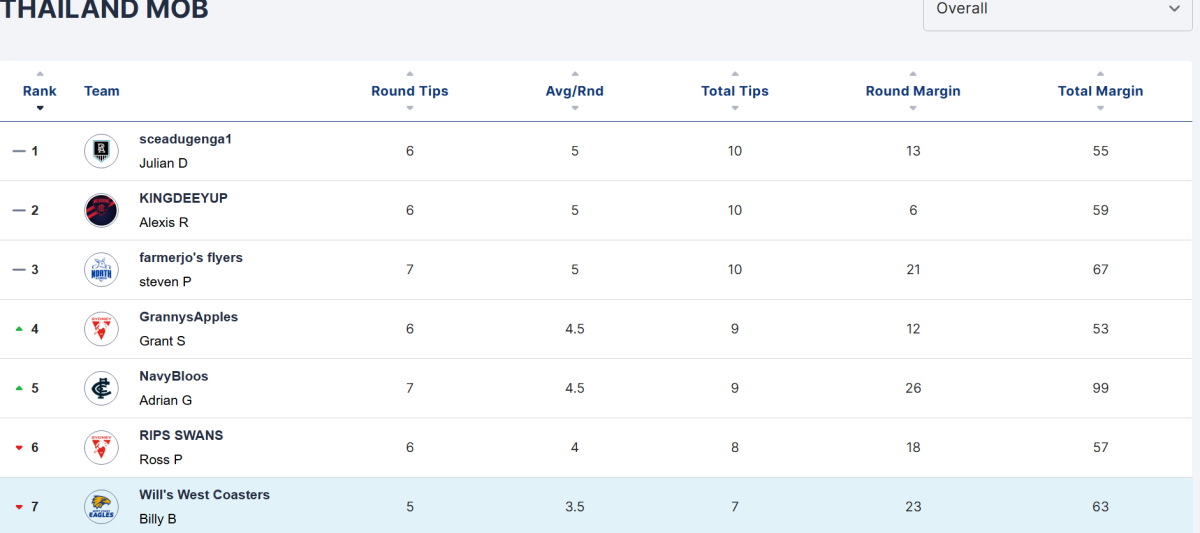
Task: Click Sydney Swans logo beside RIPS SWANS
Action: click(101, 447)
